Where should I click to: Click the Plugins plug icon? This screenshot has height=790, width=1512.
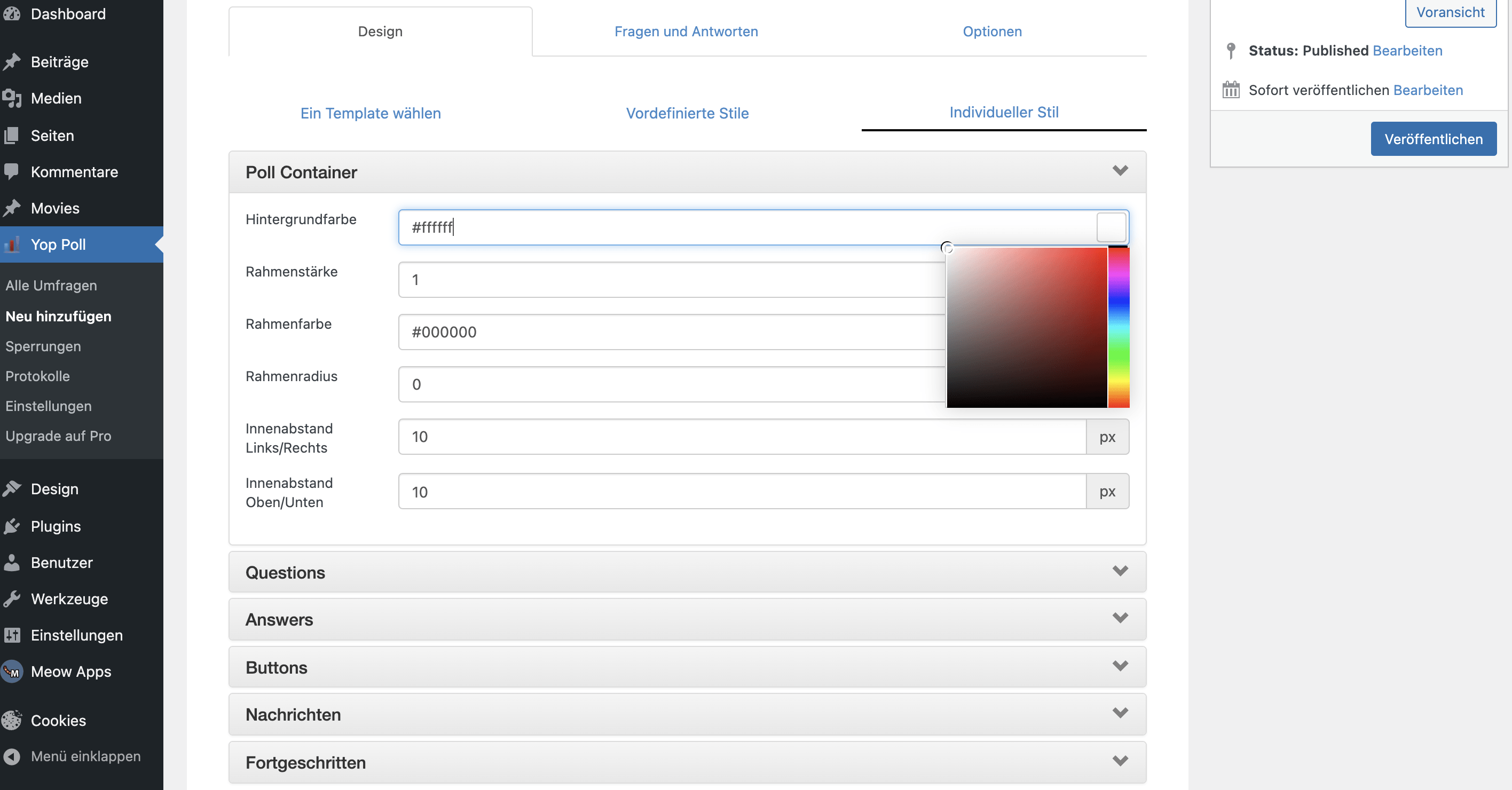pyautogui.click(x=12, y=526)
